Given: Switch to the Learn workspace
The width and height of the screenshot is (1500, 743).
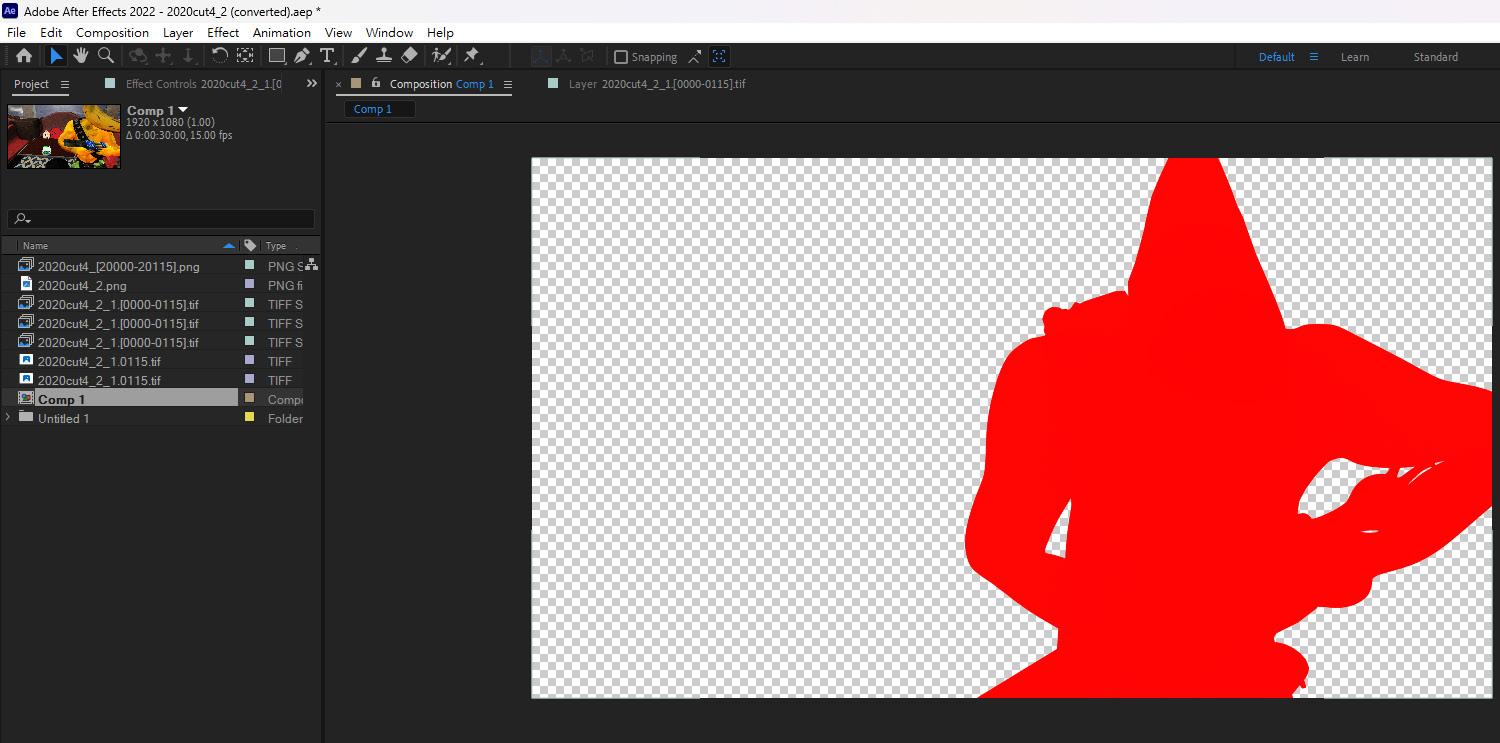Looking at the screenshot, I should tap(1355, 57).
